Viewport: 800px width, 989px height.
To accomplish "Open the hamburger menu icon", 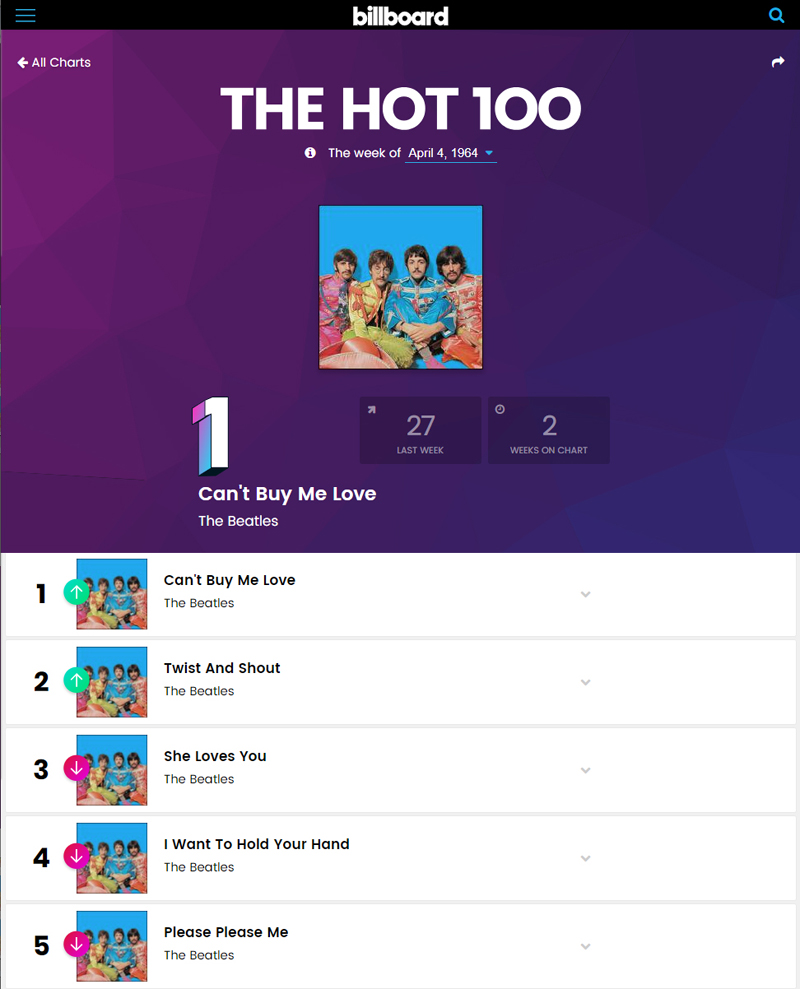I will [x=25, y=15].
